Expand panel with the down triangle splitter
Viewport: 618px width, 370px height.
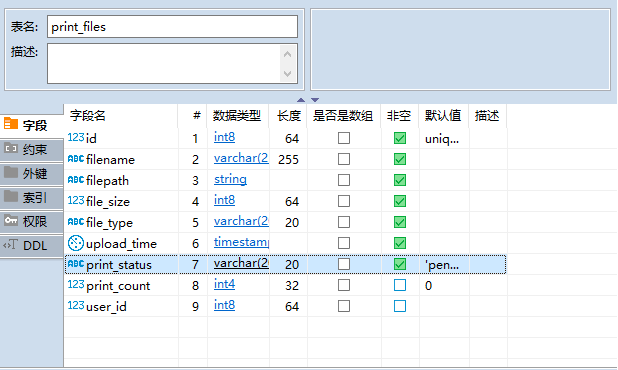(315, 100)
